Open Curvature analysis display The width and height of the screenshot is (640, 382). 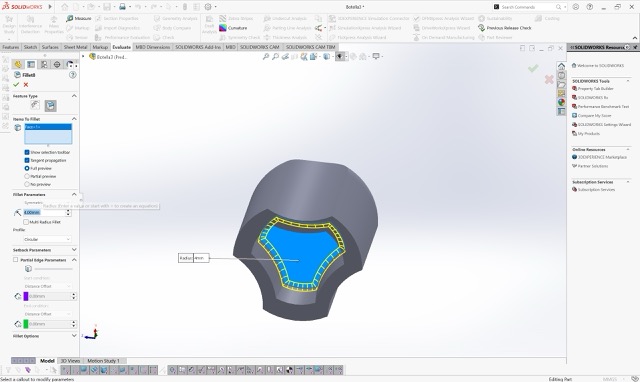[x=233, y=28]
